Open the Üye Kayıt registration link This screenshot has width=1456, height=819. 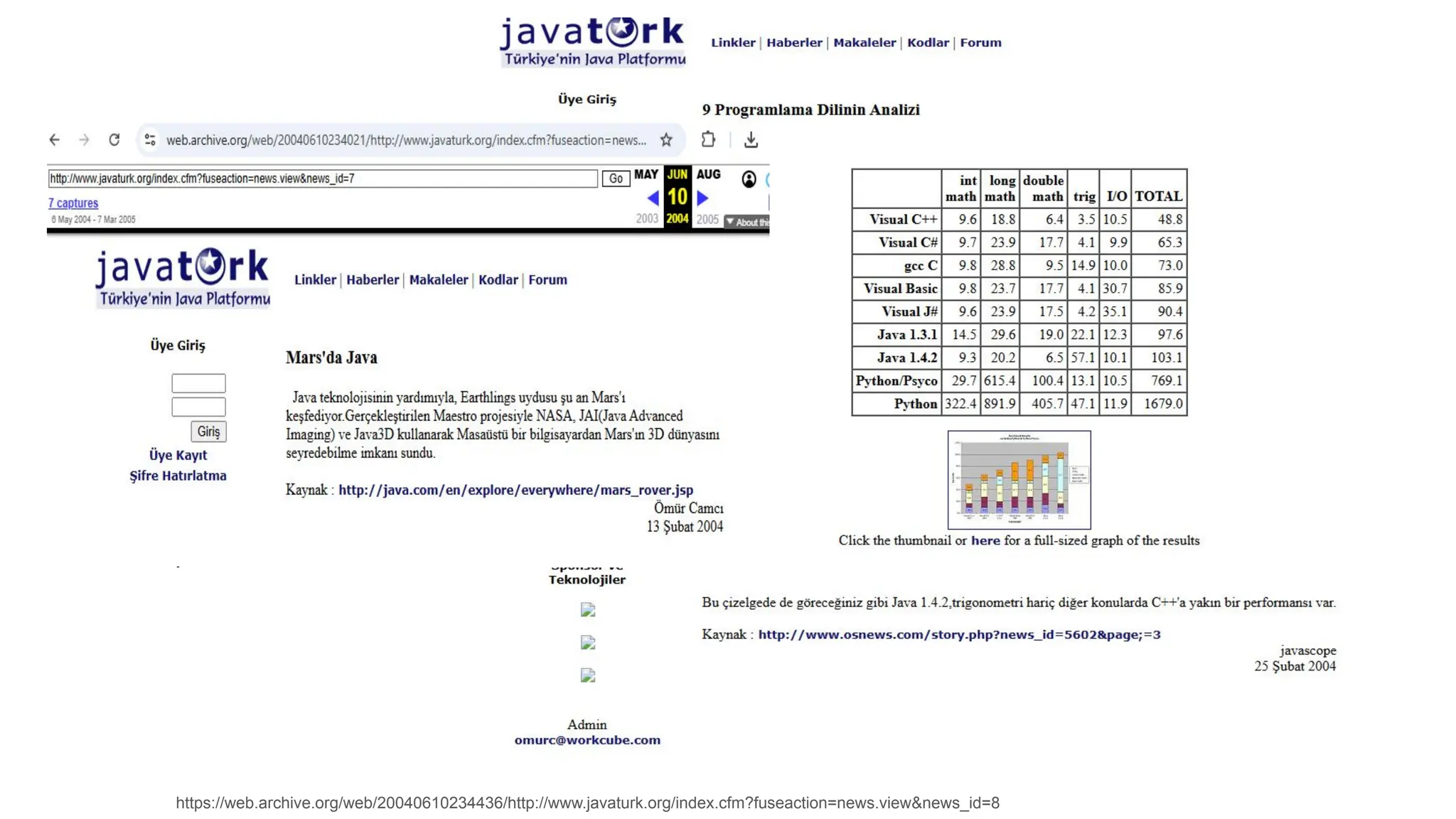pos(178,455)
